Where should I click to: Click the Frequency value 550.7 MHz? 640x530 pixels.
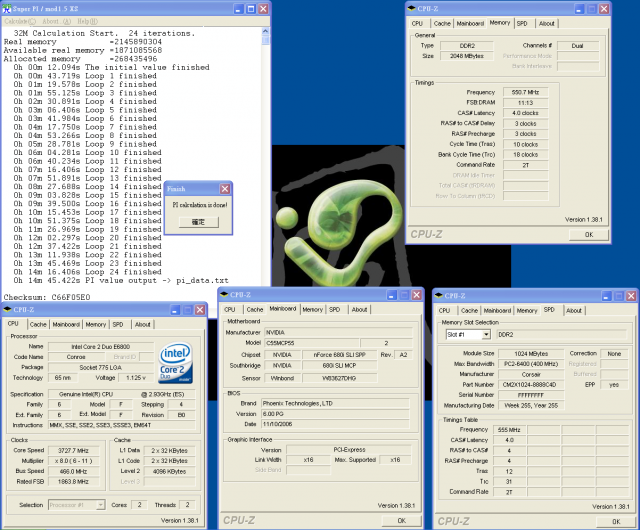[525, 92]
